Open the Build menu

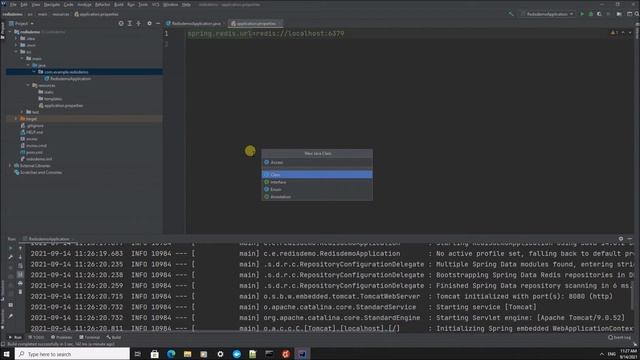[119, 4]
